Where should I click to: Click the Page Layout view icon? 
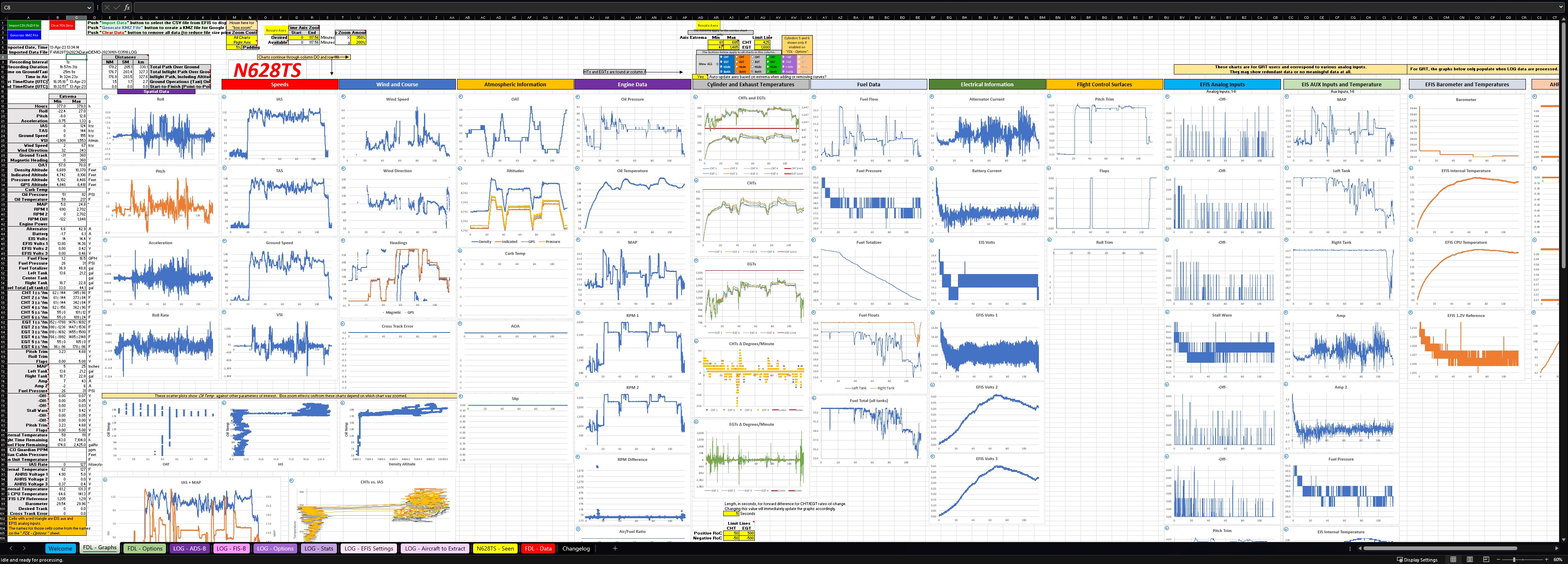(1470, 559)
